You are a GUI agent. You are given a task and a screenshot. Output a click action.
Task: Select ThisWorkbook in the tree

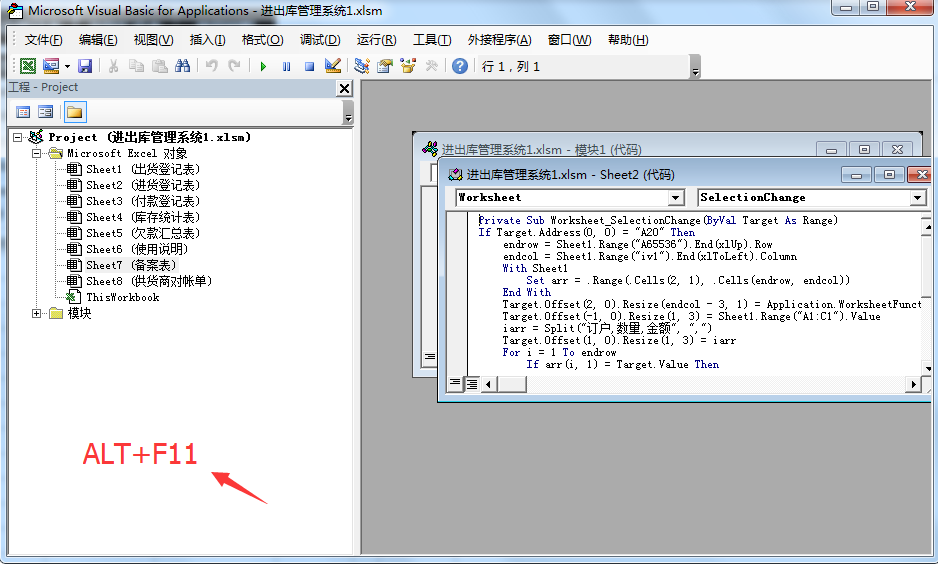tap(112, 297)
